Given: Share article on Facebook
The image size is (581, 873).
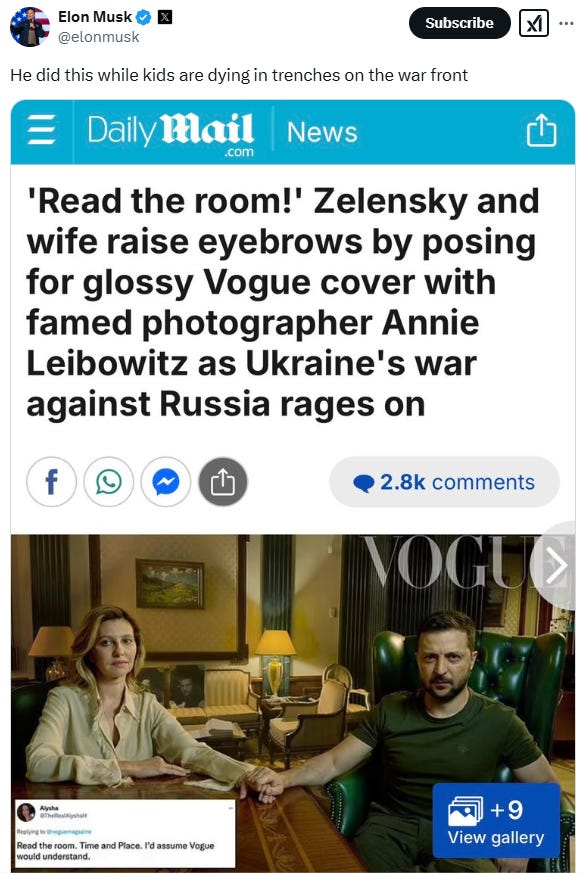Looking at the screenshot, I should [51, 482].
